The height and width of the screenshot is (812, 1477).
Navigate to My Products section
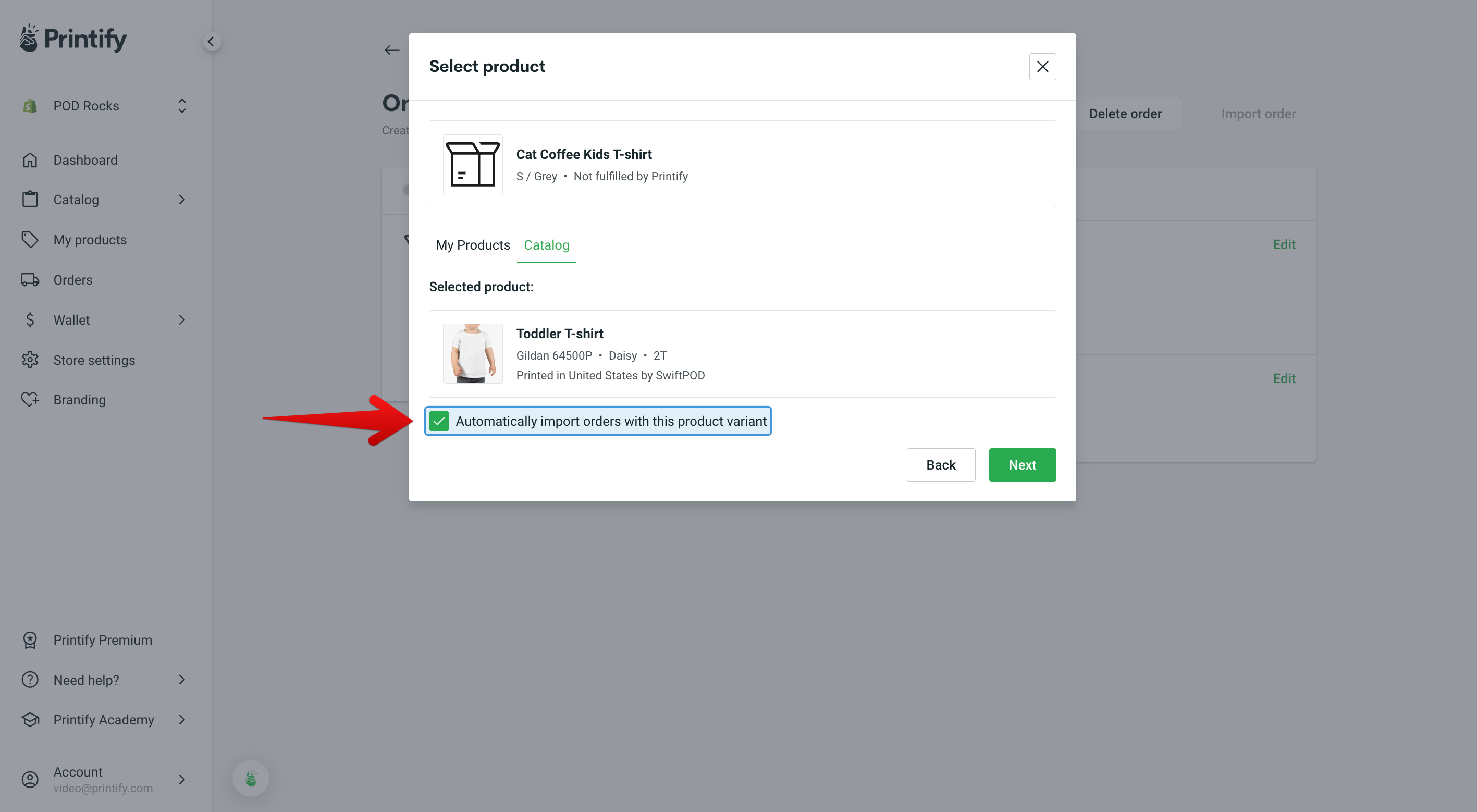point(89,239)
